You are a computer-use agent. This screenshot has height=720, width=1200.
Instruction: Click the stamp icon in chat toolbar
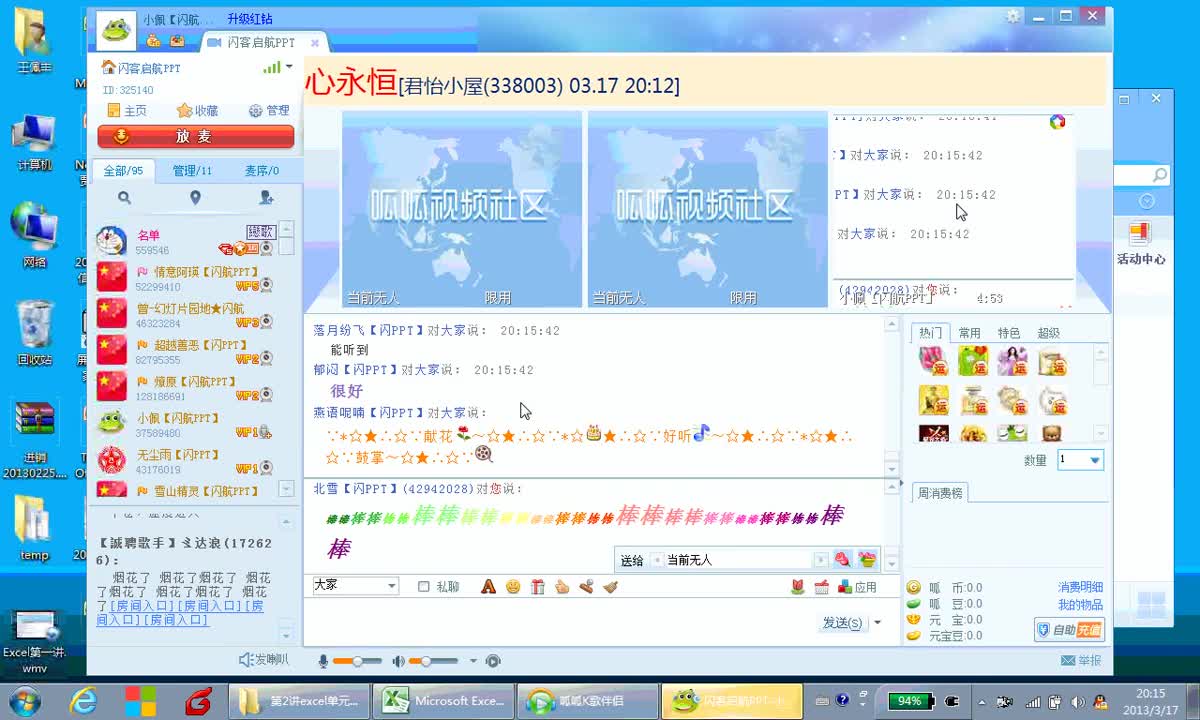pos(586,587)
